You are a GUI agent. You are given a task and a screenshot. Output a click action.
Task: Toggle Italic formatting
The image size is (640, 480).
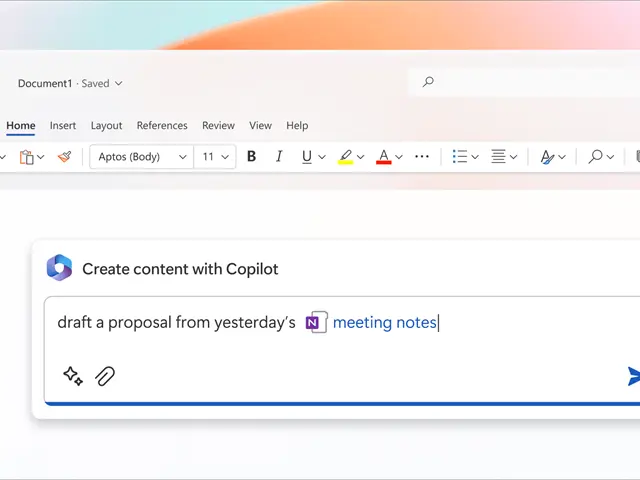click(x=279, y=157)
